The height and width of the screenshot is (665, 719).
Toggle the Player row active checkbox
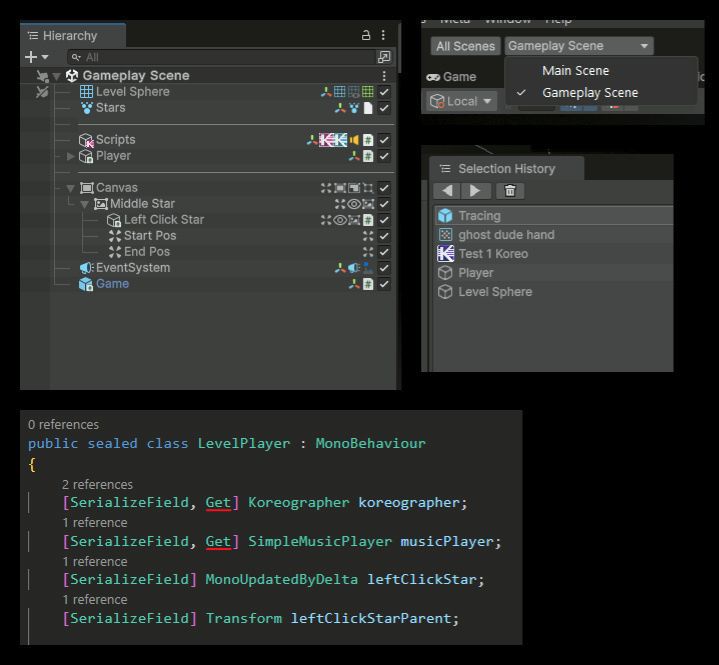[x=384, y=156]
